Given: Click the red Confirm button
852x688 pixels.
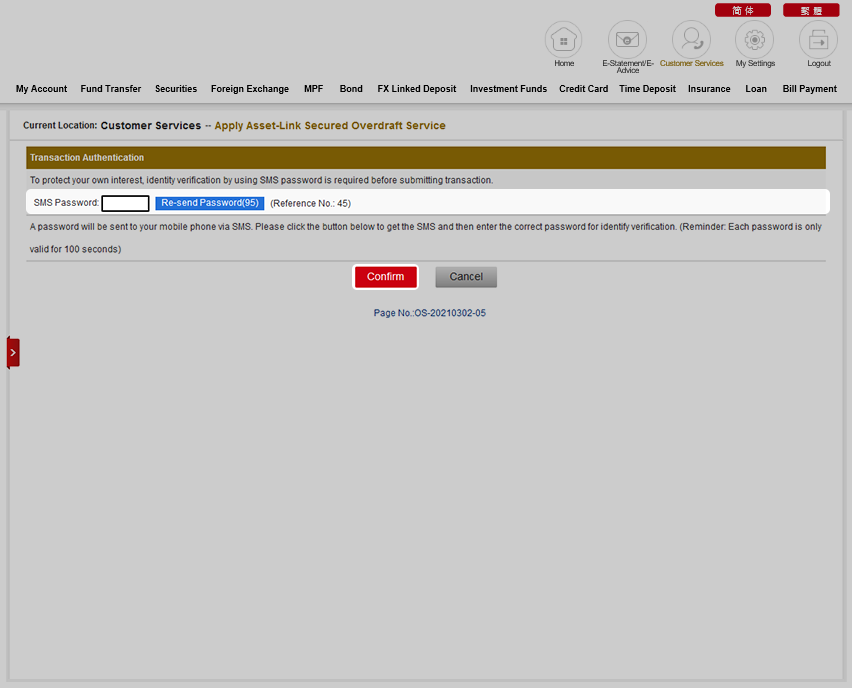Looking at the screenshot, I should point(385,277).
